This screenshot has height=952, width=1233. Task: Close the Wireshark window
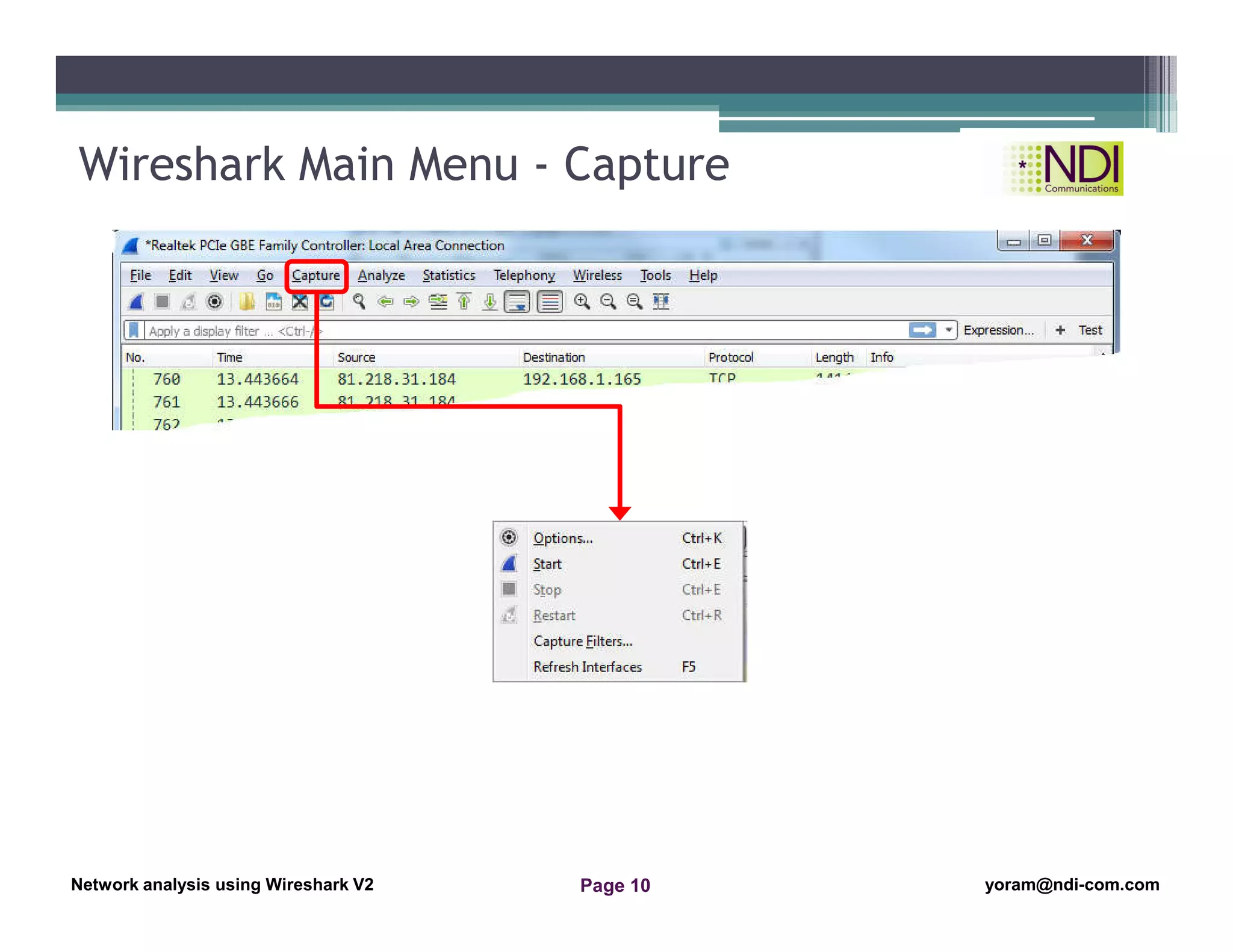(1087, 241)
